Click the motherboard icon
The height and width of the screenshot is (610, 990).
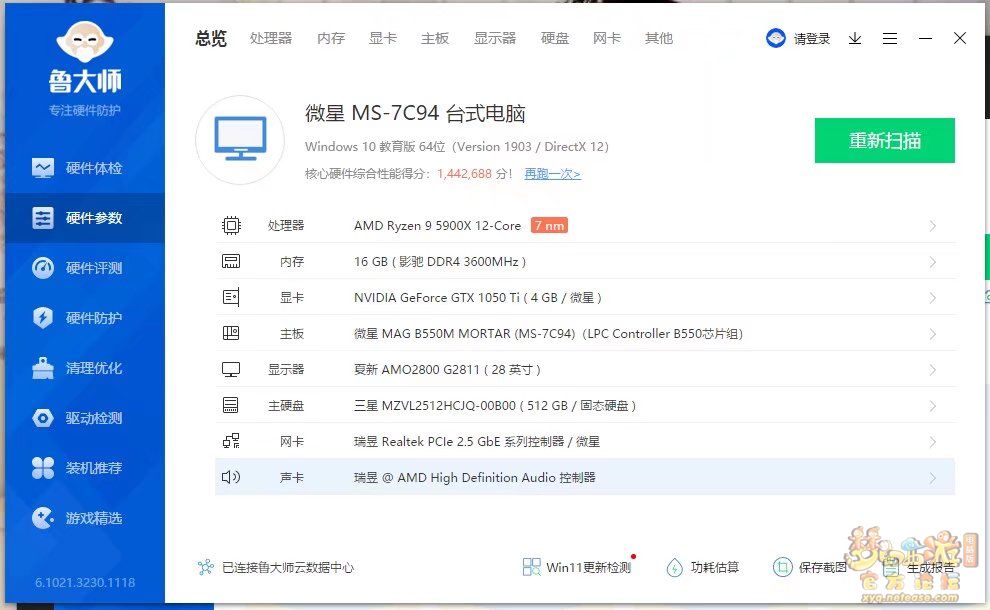(231, 333)
